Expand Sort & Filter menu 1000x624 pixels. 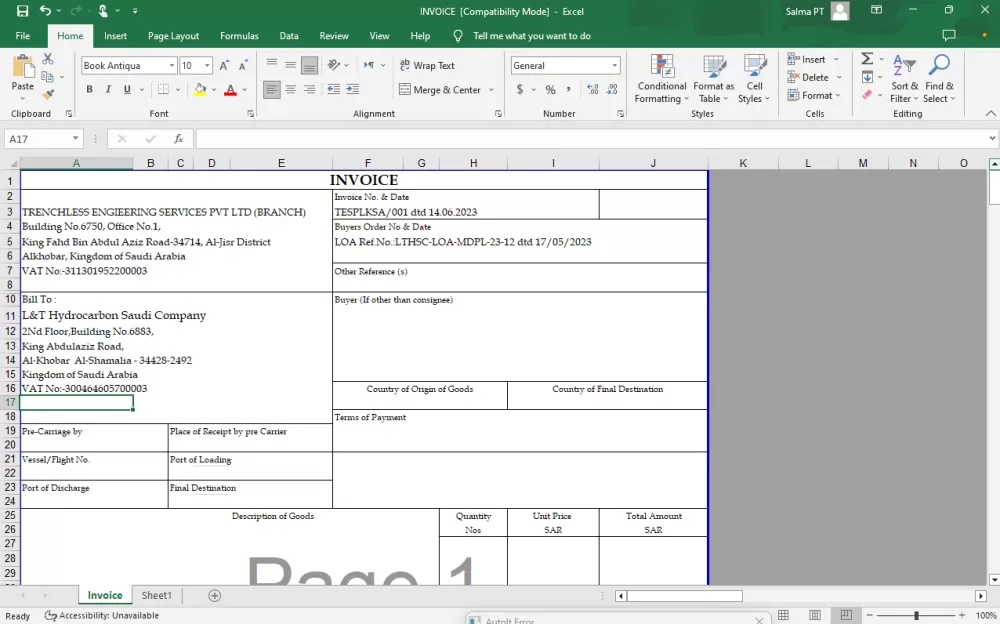click(x=904, y=80)
